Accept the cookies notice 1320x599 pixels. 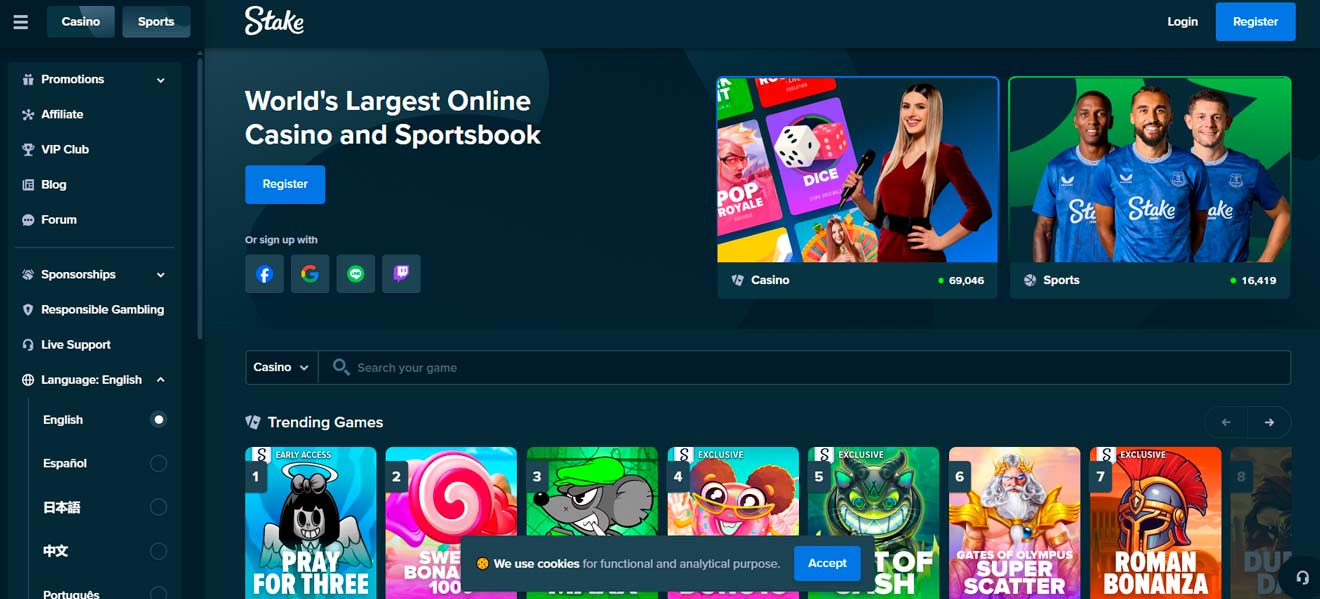click(827, 563)
